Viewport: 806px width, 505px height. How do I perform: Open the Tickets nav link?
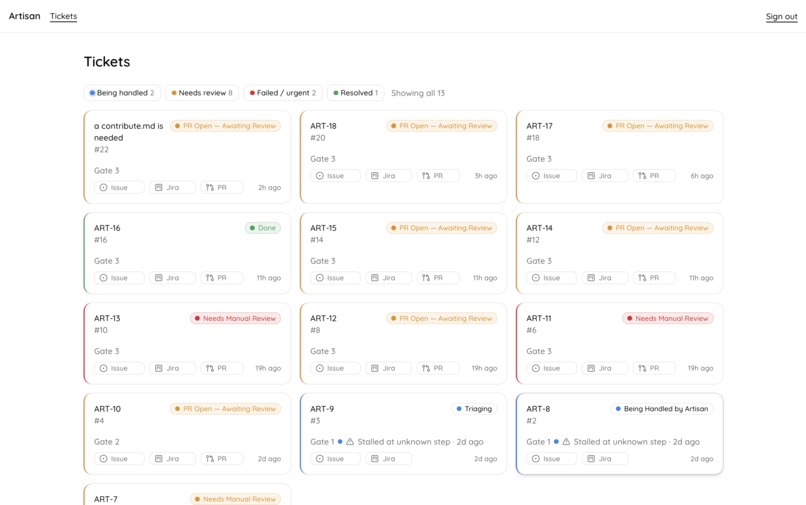coord(63,16)
